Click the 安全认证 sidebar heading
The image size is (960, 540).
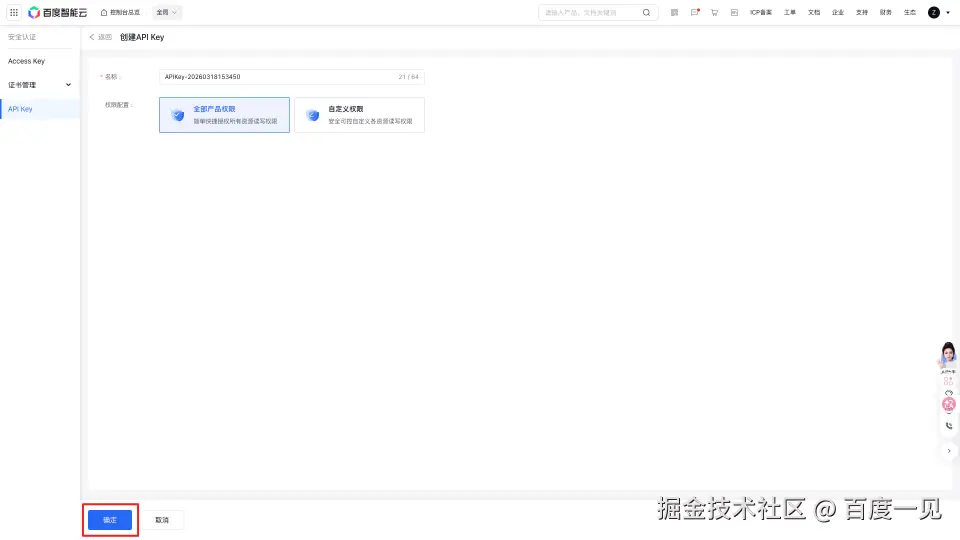pyautogui.click(x=22, y=37)
